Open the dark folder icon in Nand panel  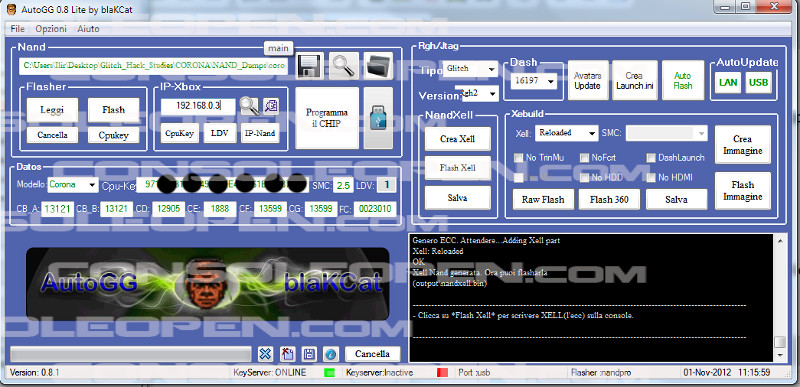click(x=378, y=66)
